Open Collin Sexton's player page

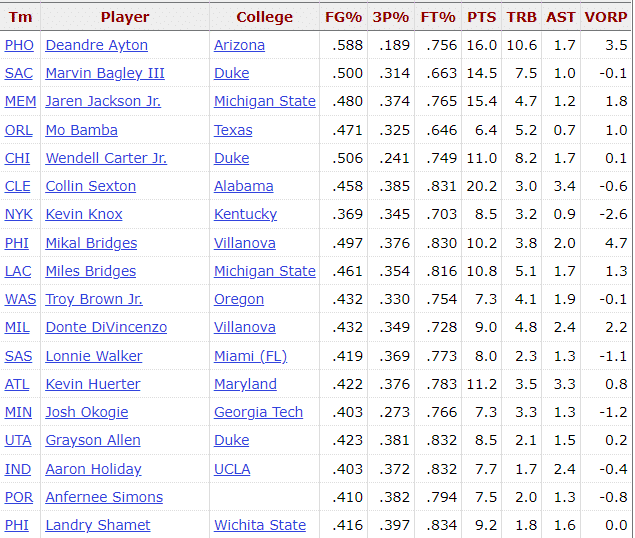click(x=90, y=186)
